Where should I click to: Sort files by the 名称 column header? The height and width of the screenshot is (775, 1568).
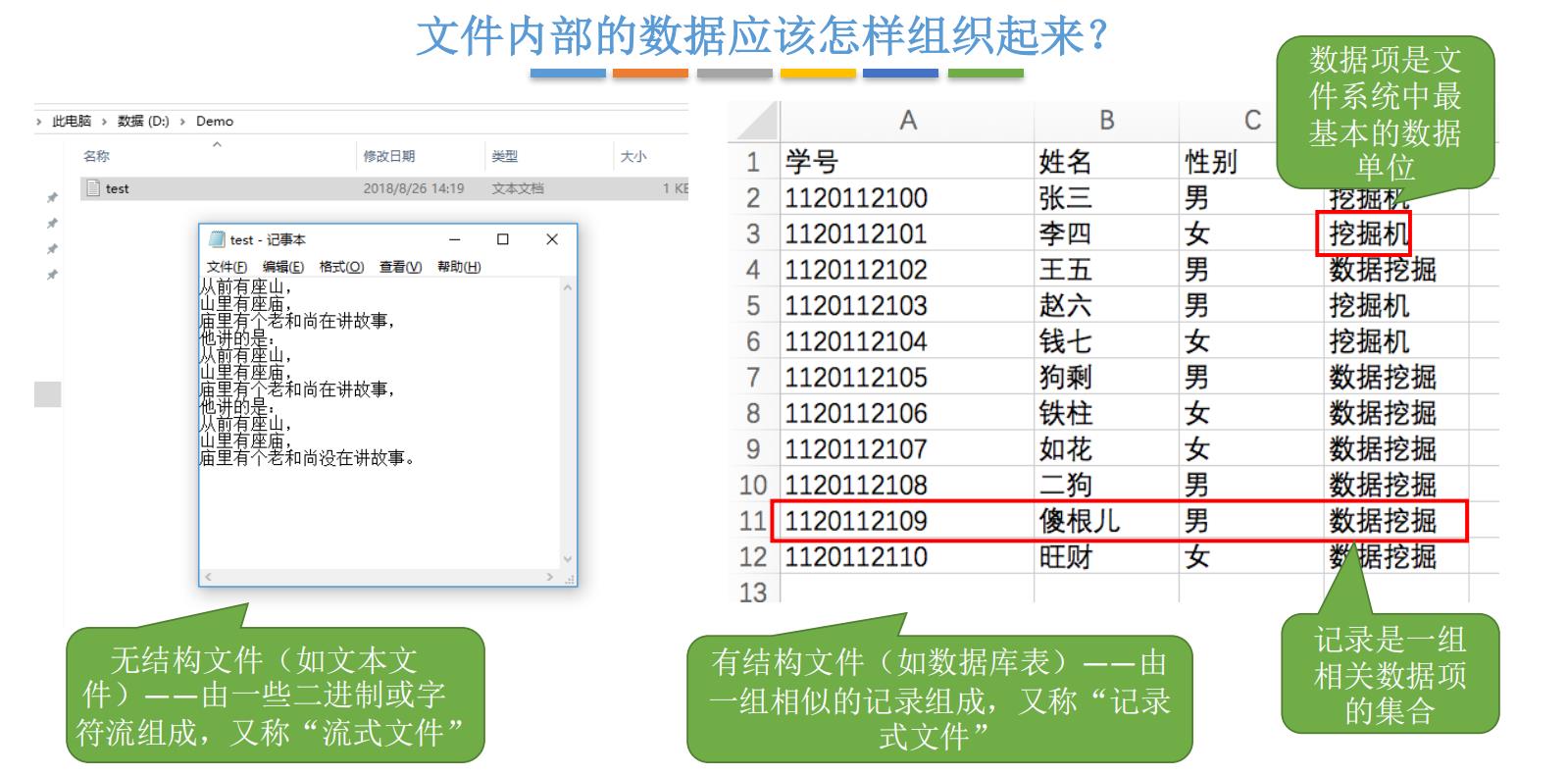pos(96,156)
